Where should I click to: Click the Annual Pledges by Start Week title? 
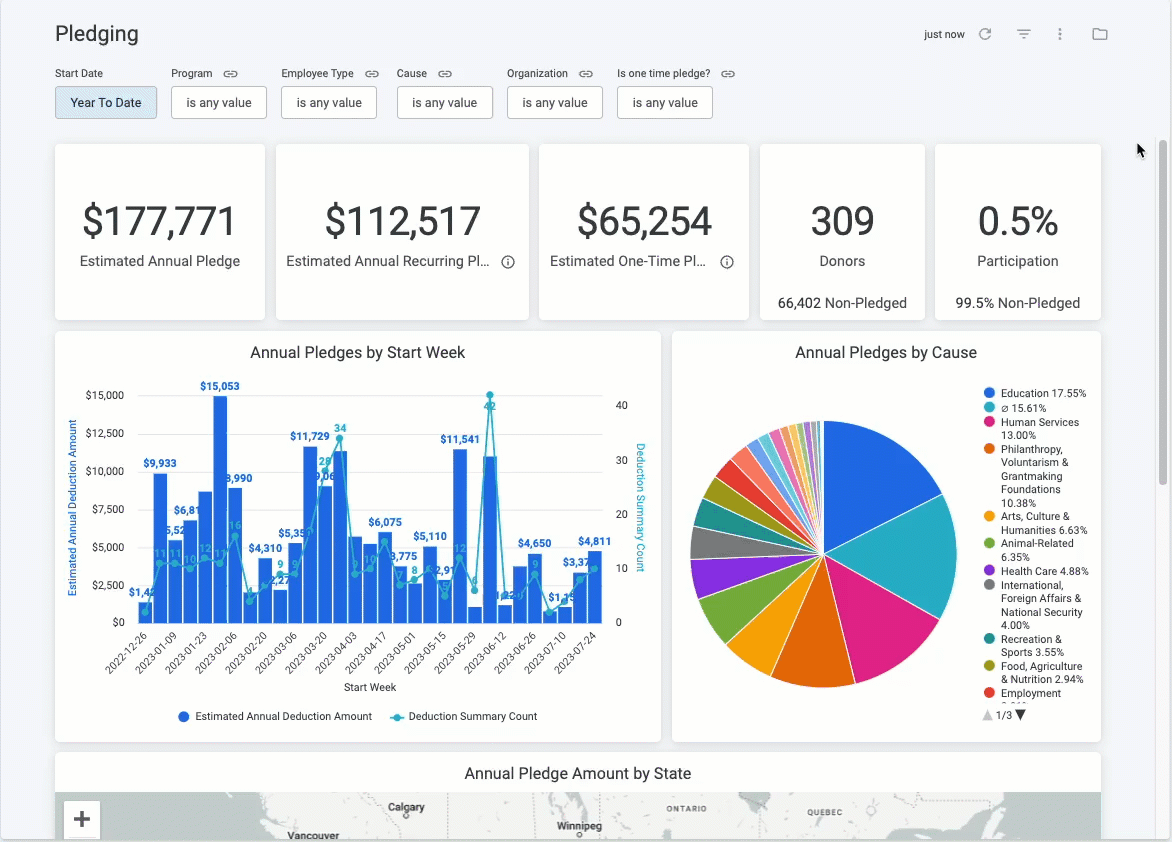coord(357,352)
